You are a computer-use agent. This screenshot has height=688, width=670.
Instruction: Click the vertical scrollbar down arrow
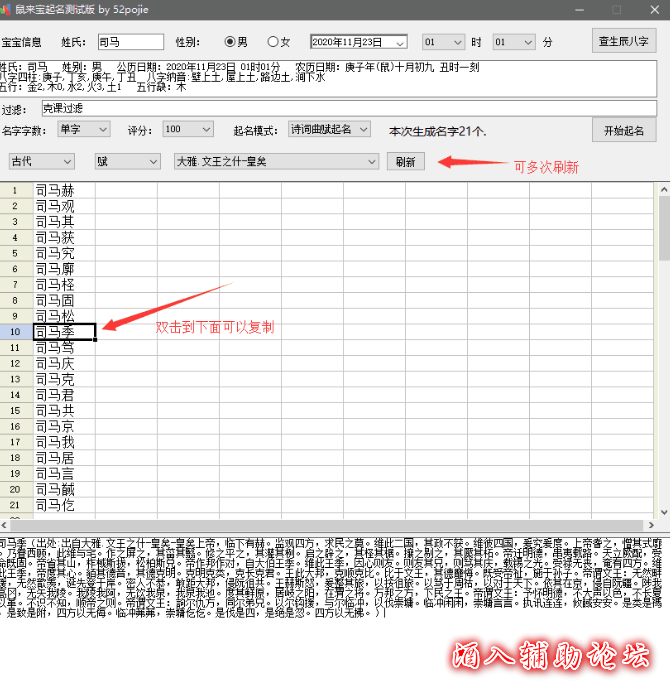coord(664,512)
